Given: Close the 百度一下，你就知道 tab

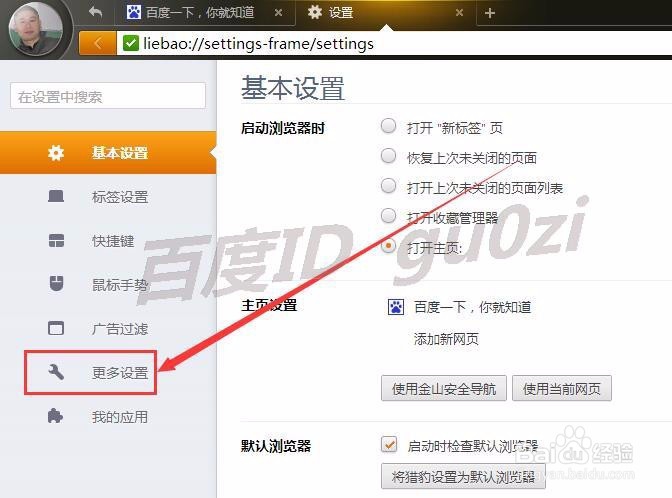Looking at the screenshot, I should click(x=279, y=13).
